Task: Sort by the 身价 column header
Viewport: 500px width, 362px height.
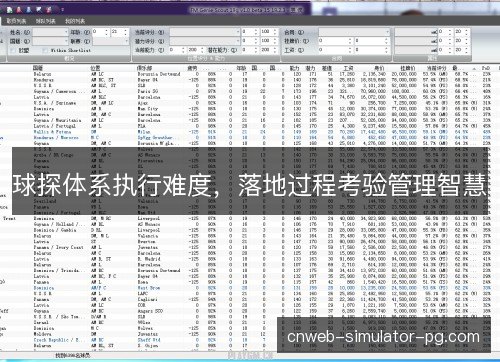Action: coord(379,68)
